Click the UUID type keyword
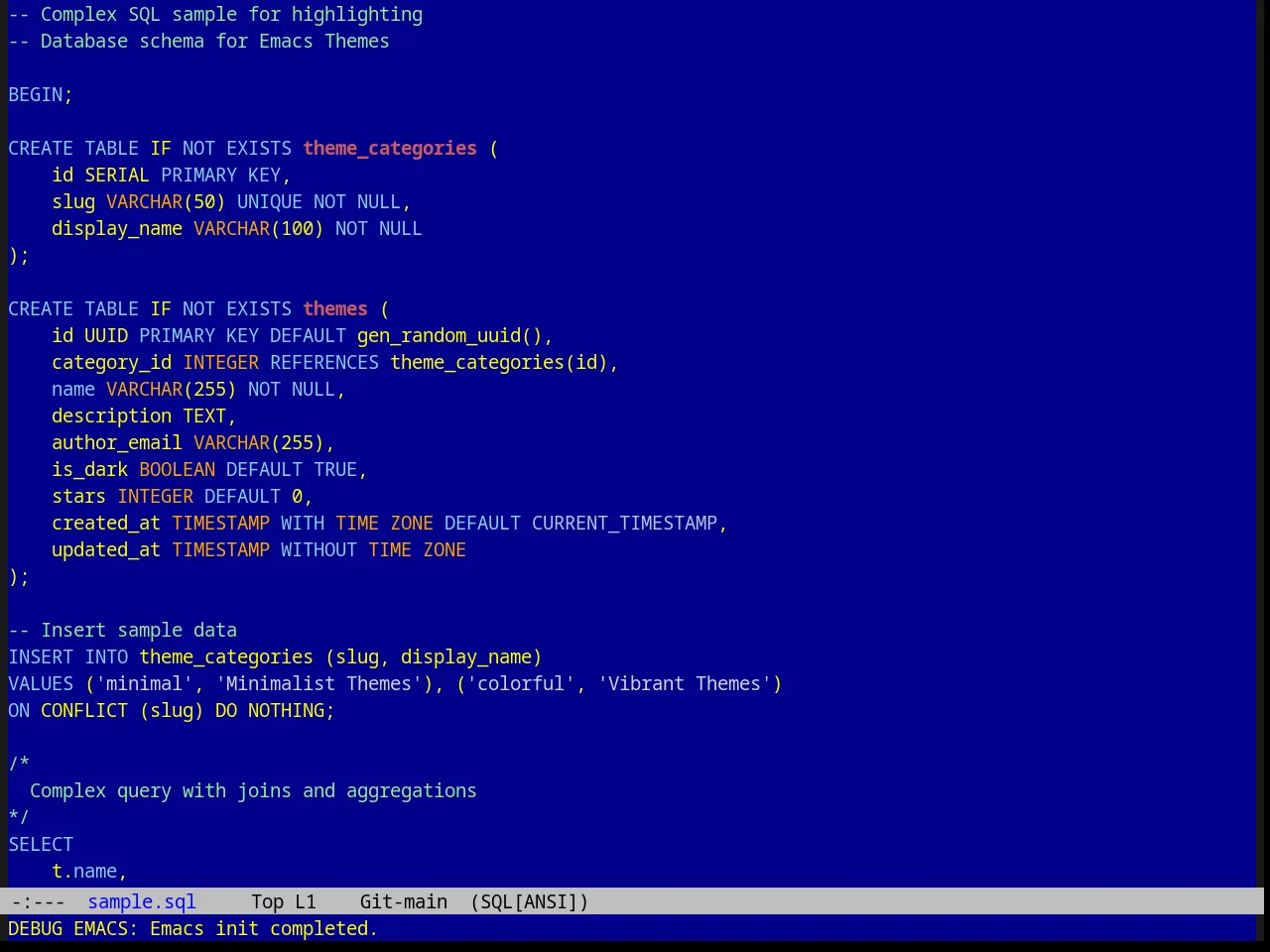Viewport: 1270px width, 952px height. click(x=106, y=335)
